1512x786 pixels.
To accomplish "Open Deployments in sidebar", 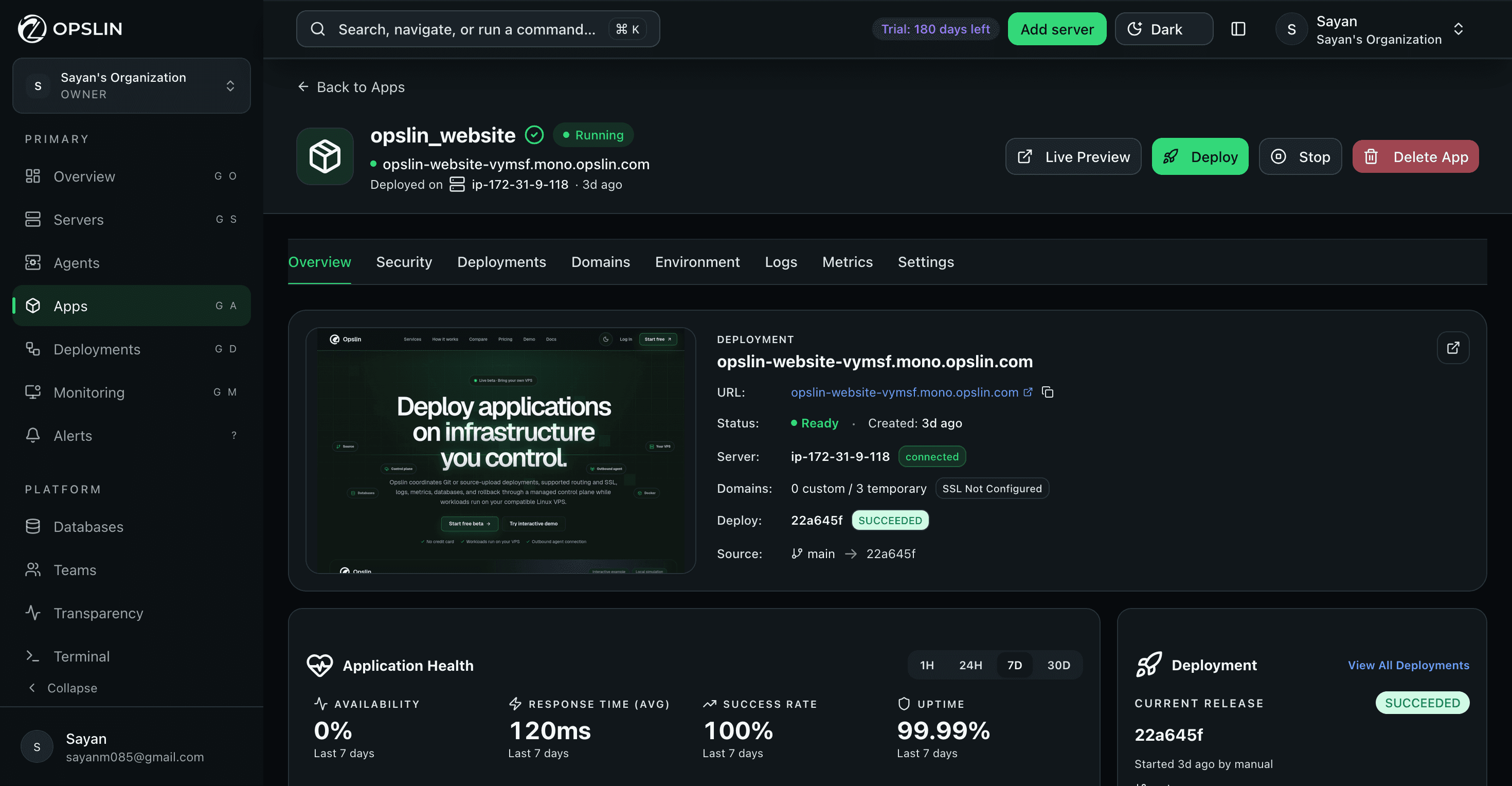I will coord(131,349).
